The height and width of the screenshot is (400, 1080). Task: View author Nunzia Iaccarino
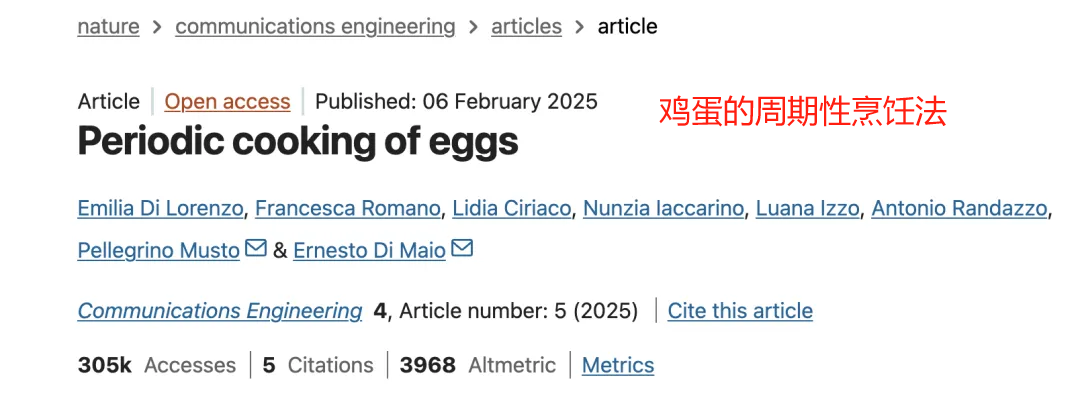click(x=663, y=208)
